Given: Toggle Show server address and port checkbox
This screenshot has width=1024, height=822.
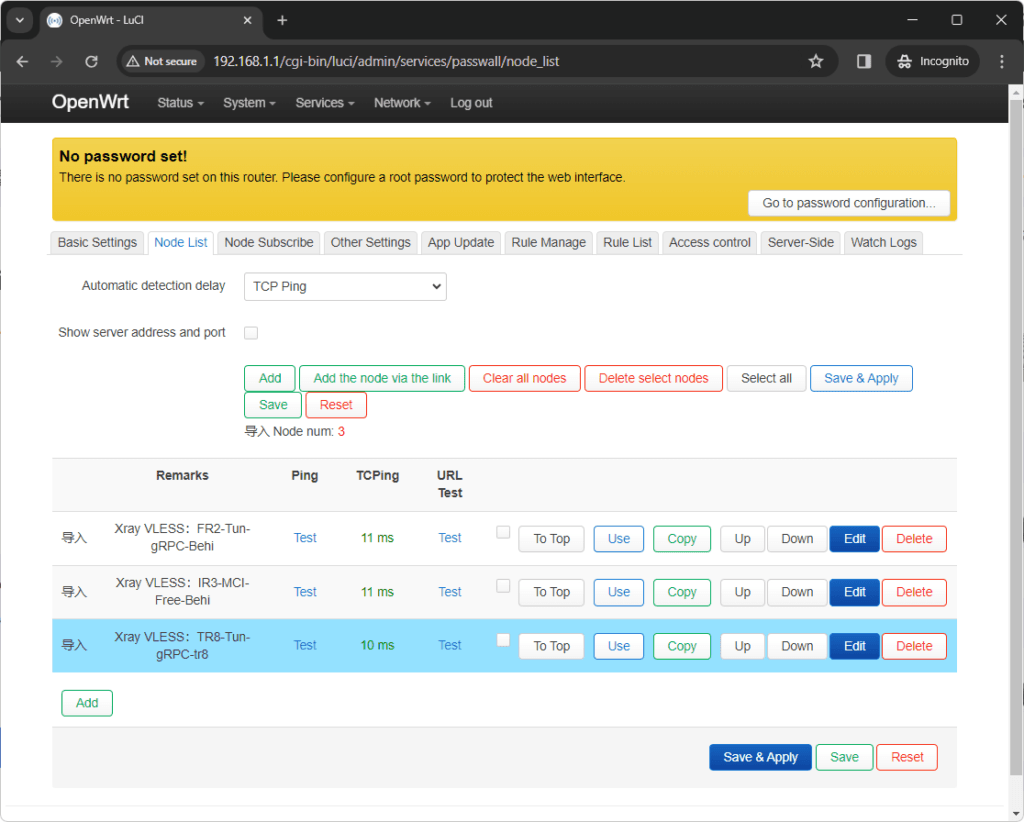Looking at the screenshot, I should [x=251, y=333].
